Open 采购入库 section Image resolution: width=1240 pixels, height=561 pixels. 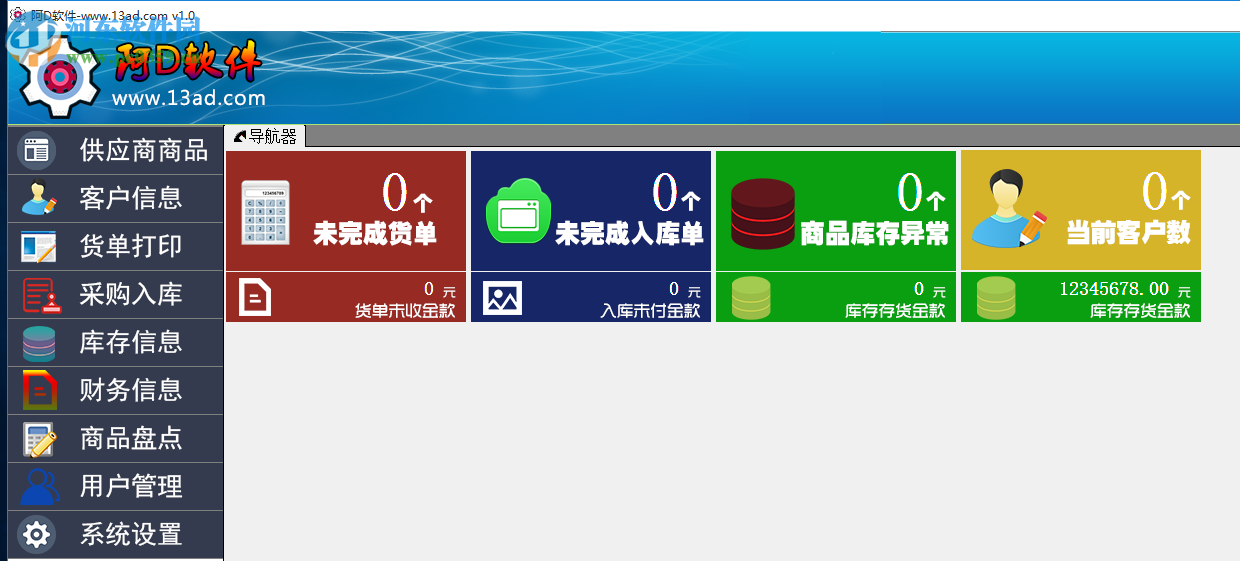tap(115, 294)
